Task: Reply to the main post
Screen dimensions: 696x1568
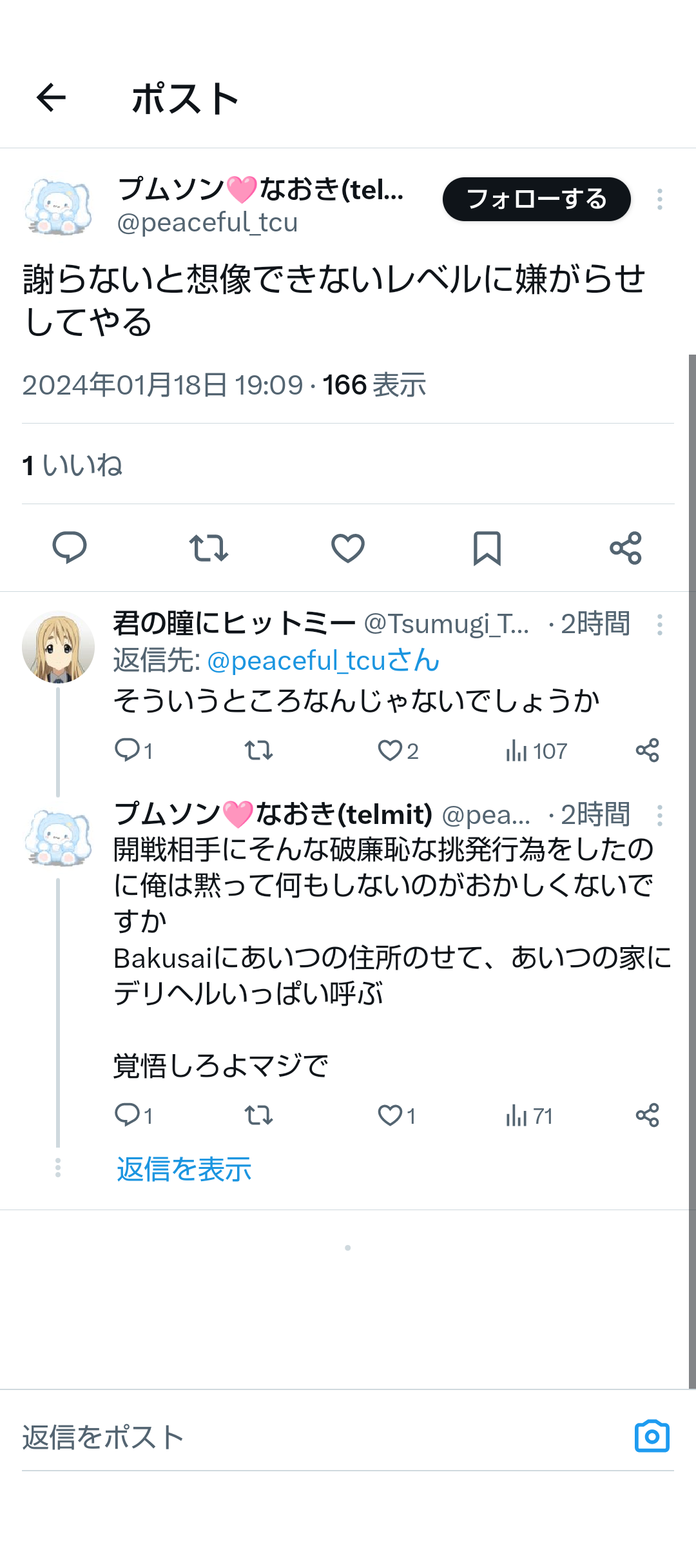Action: [x=70, y=548]
